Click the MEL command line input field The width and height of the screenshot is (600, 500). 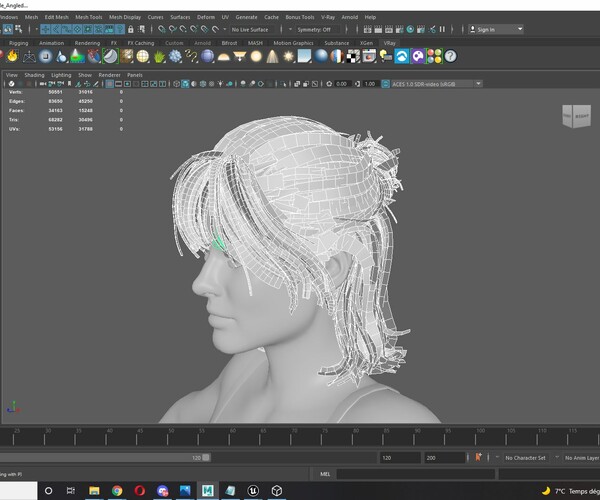click(416, 474)
